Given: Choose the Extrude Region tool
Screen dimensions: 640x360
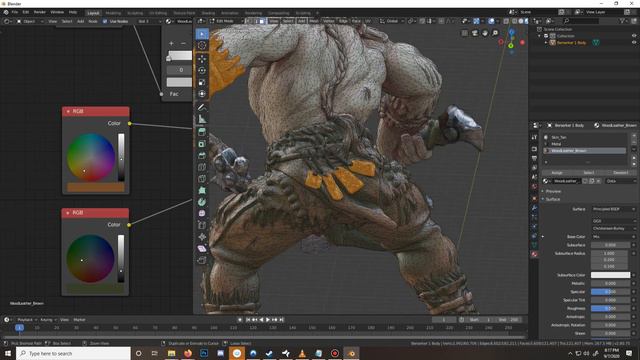Looking at the screenshot, I should click(202, 132).
